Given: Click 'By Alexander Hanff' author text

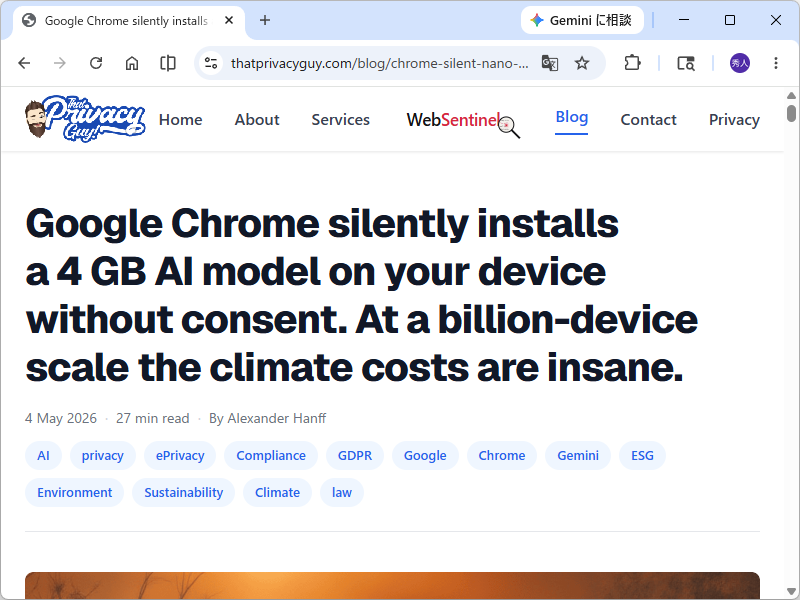Looking at the screenshot, I should 267,418.
